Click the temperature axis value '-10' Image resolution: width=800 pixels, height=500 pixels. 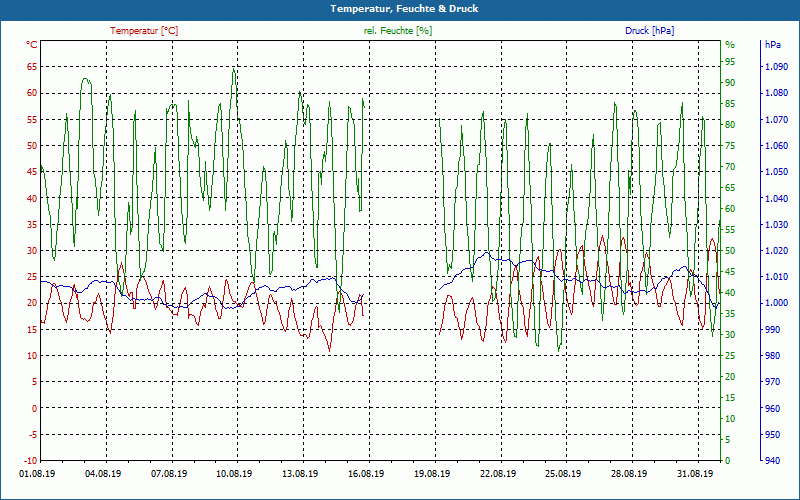31,461
